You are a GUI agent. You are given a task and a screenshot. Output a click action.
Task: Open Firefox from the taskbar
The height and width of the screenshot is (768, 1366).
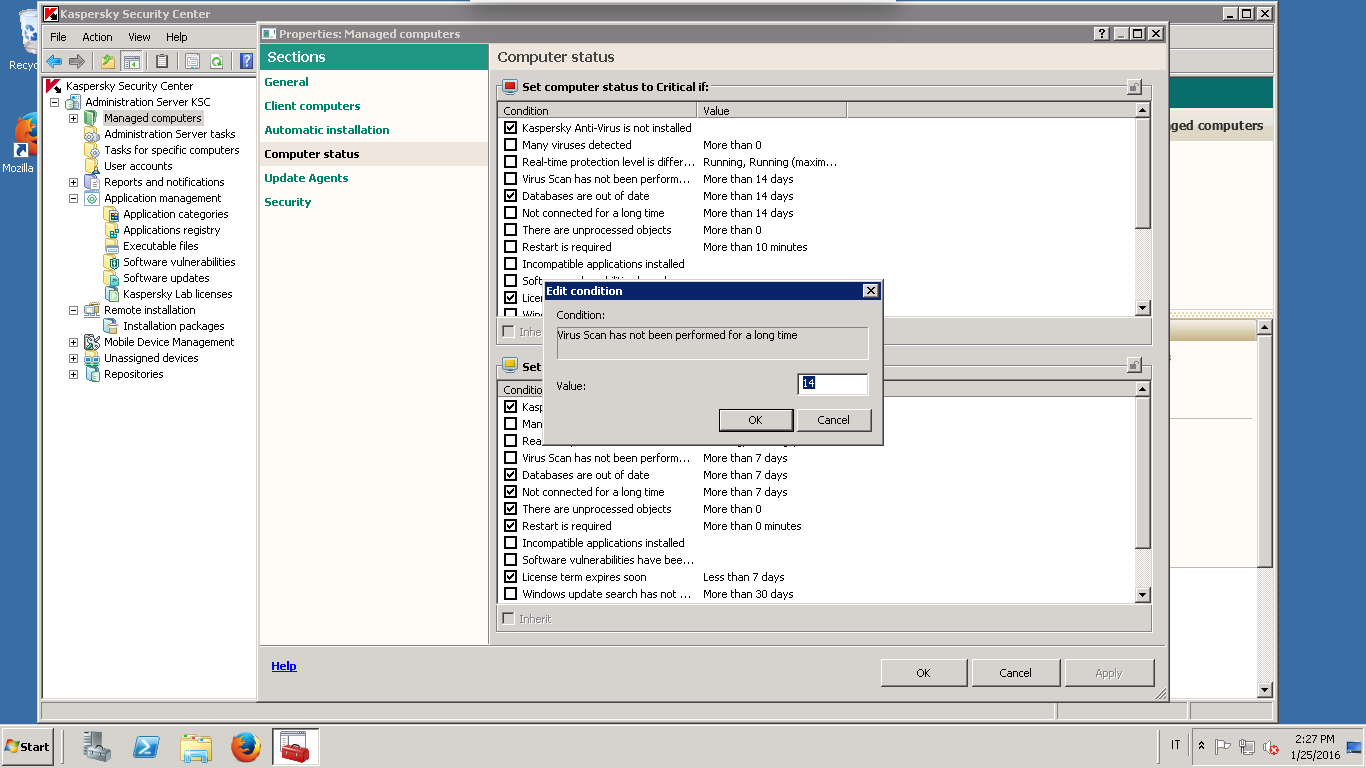(x=246, y=747)
